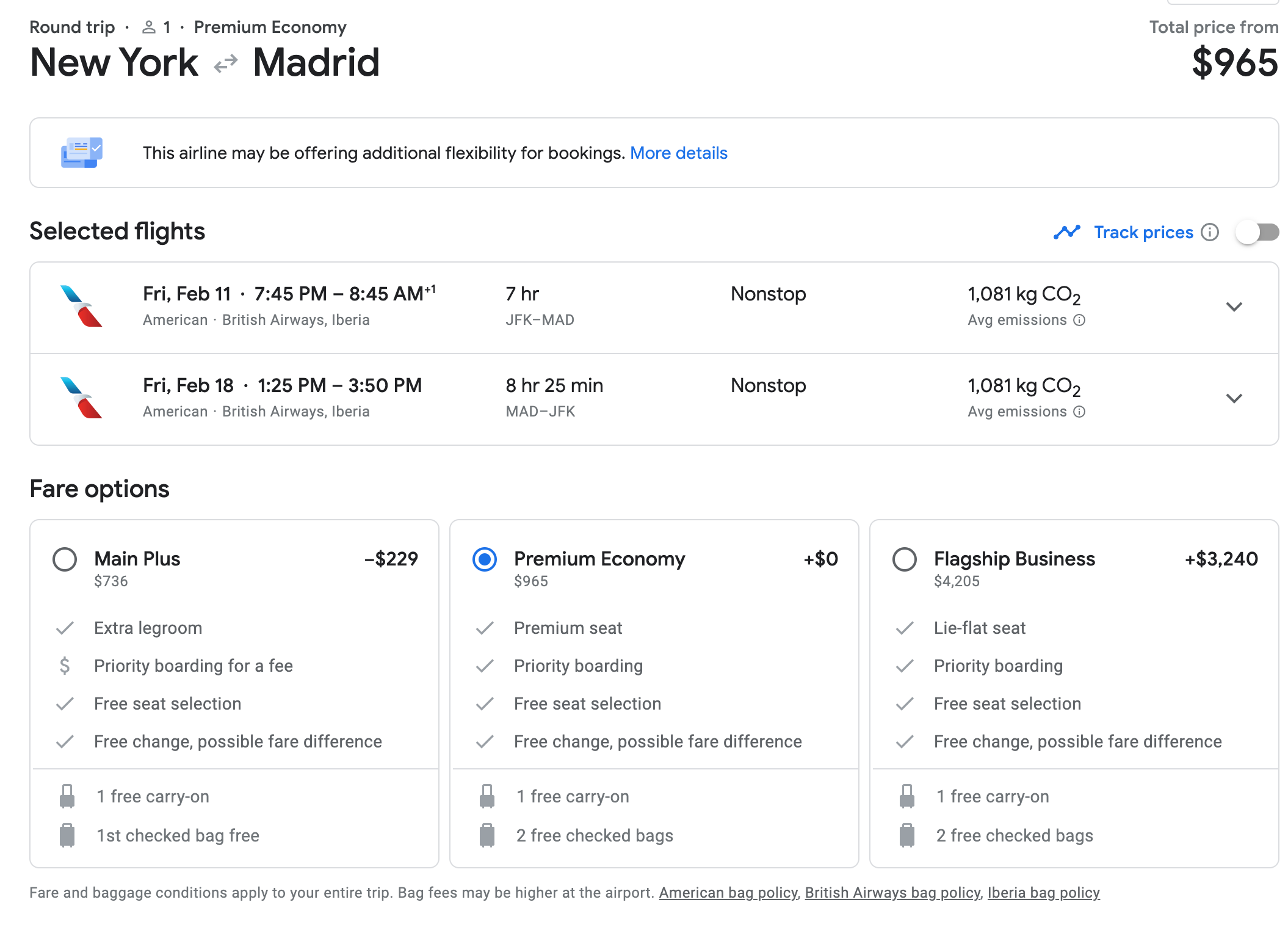Expand the Feb 18 MAD–JFK flight details
The image size is (1288, 927).
tap(1234, 398)
